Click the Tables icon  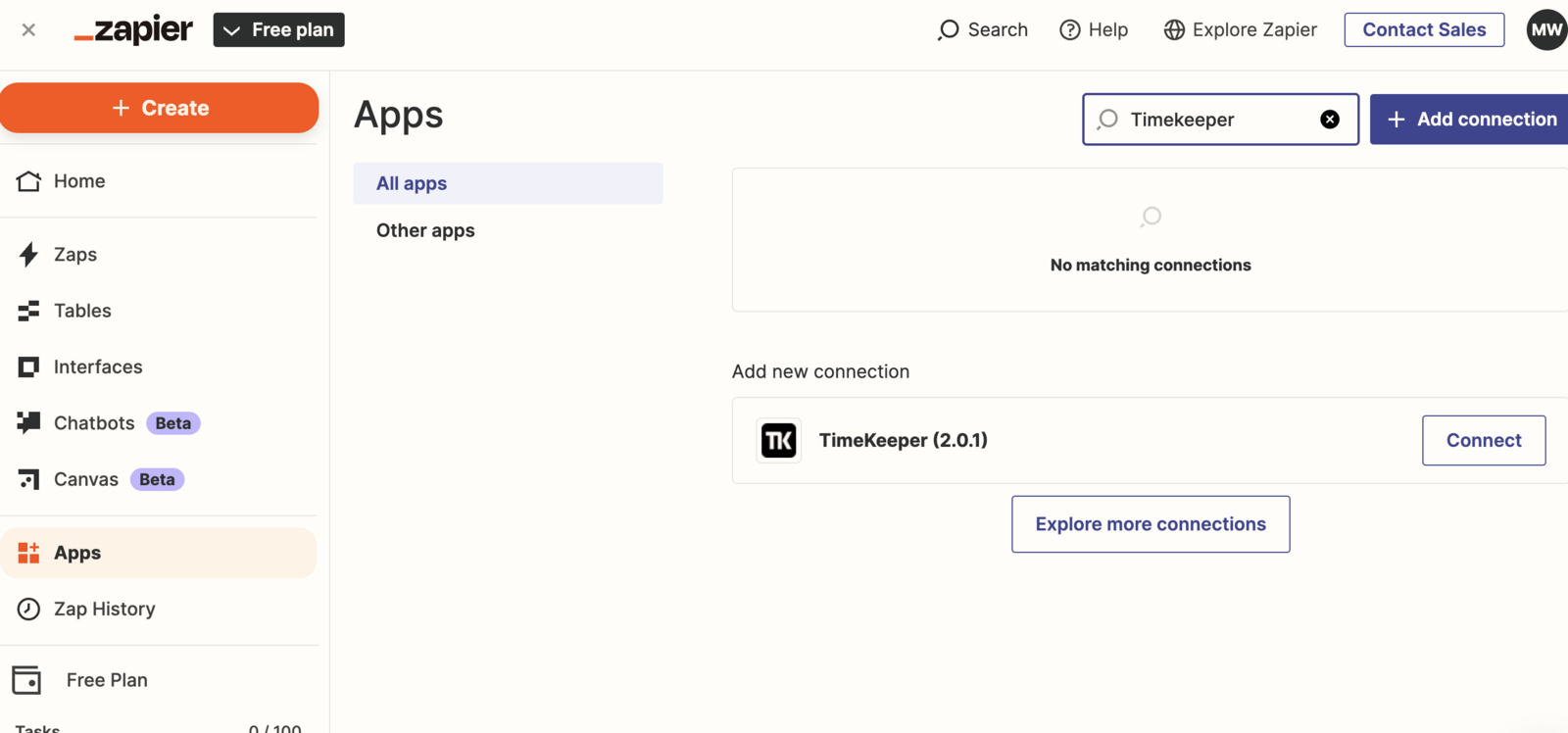[x=28, y=311]
